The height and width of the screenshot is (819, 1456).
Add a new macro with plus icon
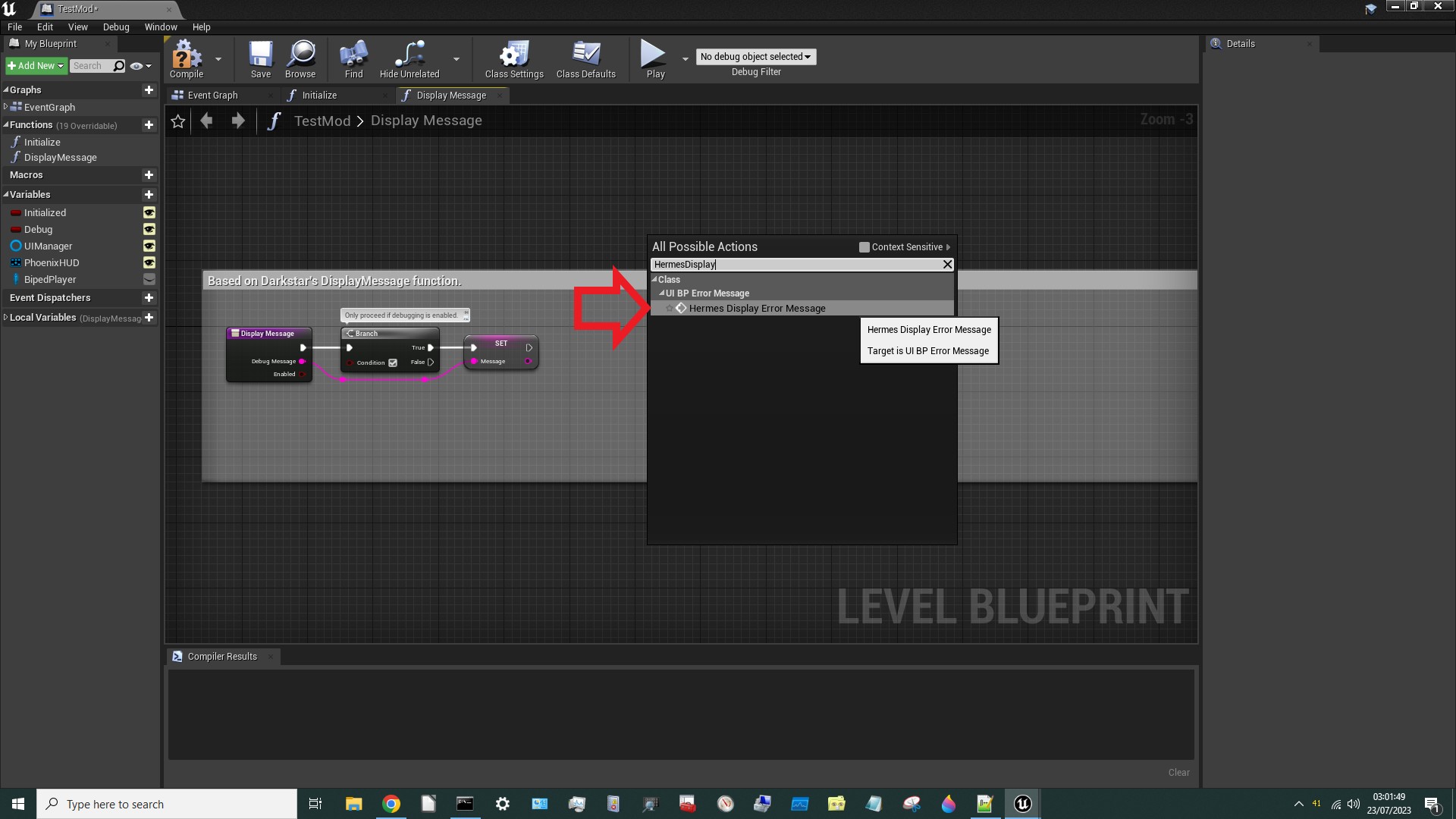(149, 175)
